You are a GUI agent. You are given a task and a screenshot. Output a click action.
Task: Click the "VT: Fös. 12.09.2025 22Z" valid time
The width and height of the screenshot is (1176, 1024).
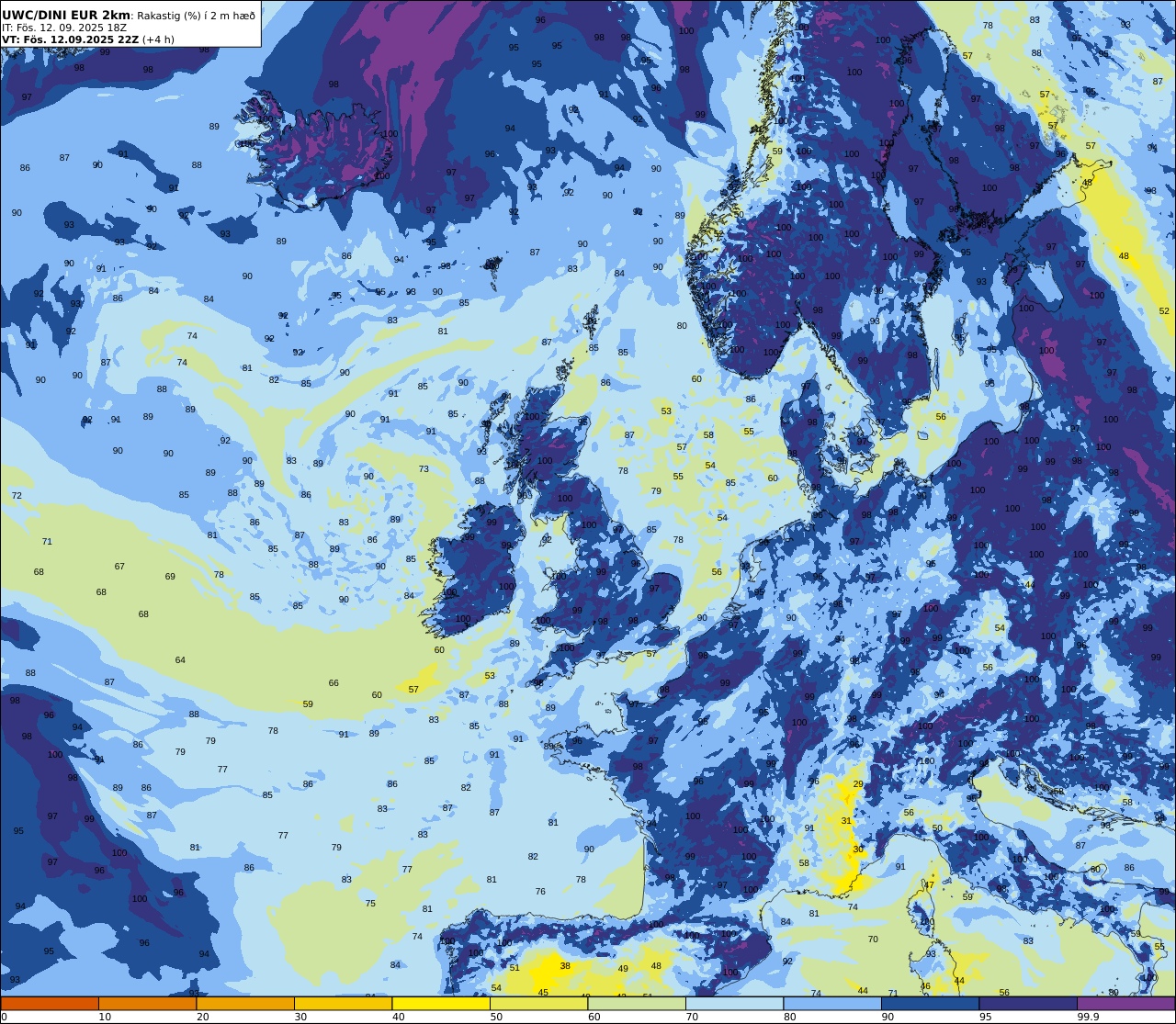(70, 39)
